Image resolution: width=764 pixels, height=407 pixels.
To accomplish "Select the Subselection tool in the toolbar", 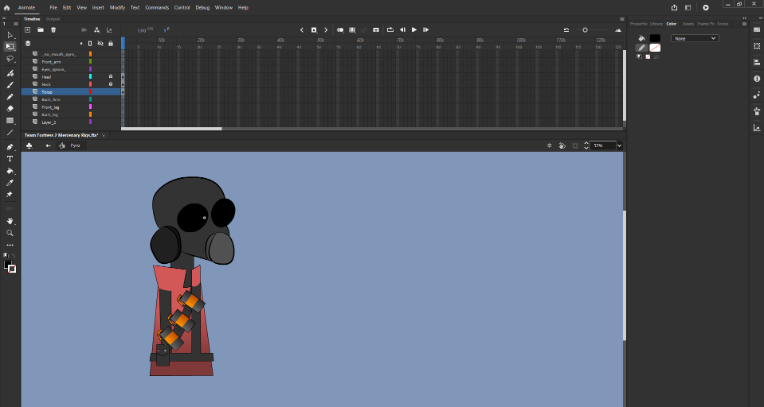I will [10, 35].
